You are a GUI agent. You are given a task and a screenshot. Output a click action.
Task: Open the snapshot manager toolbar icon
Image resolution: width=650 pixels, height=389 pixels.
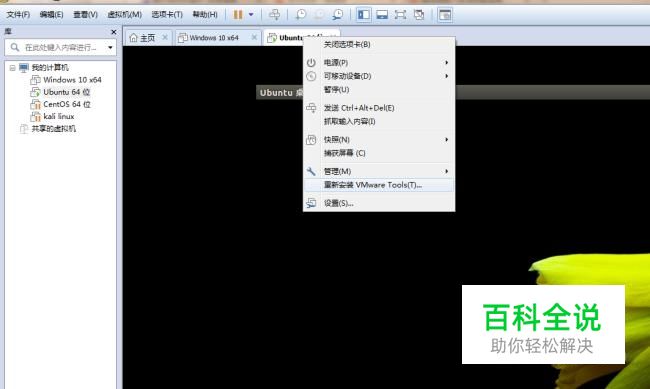[338, 15]
